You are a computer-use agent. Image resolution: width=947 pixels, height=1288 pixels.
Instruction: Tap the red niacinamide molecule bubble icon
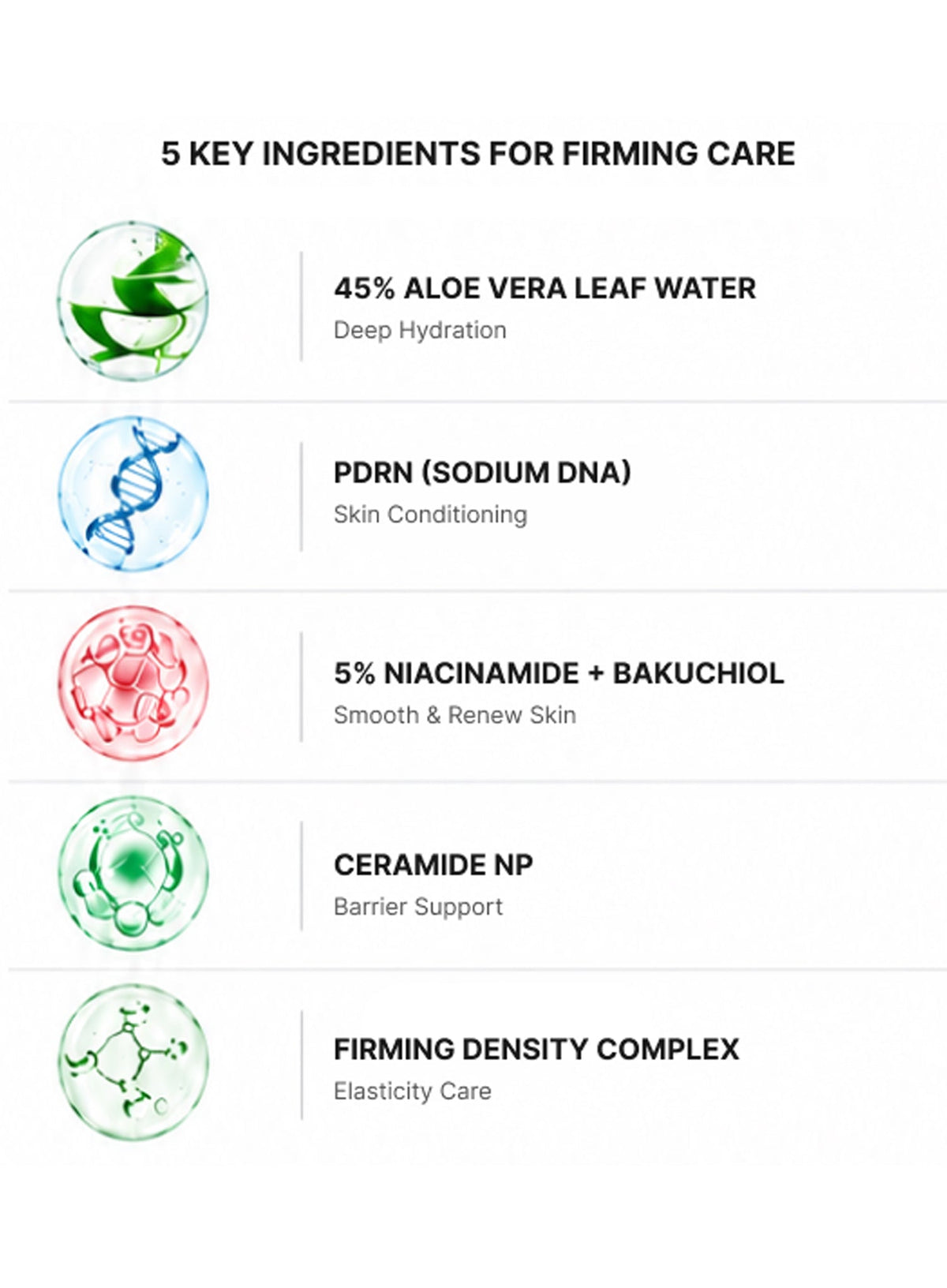coord(133,683)
